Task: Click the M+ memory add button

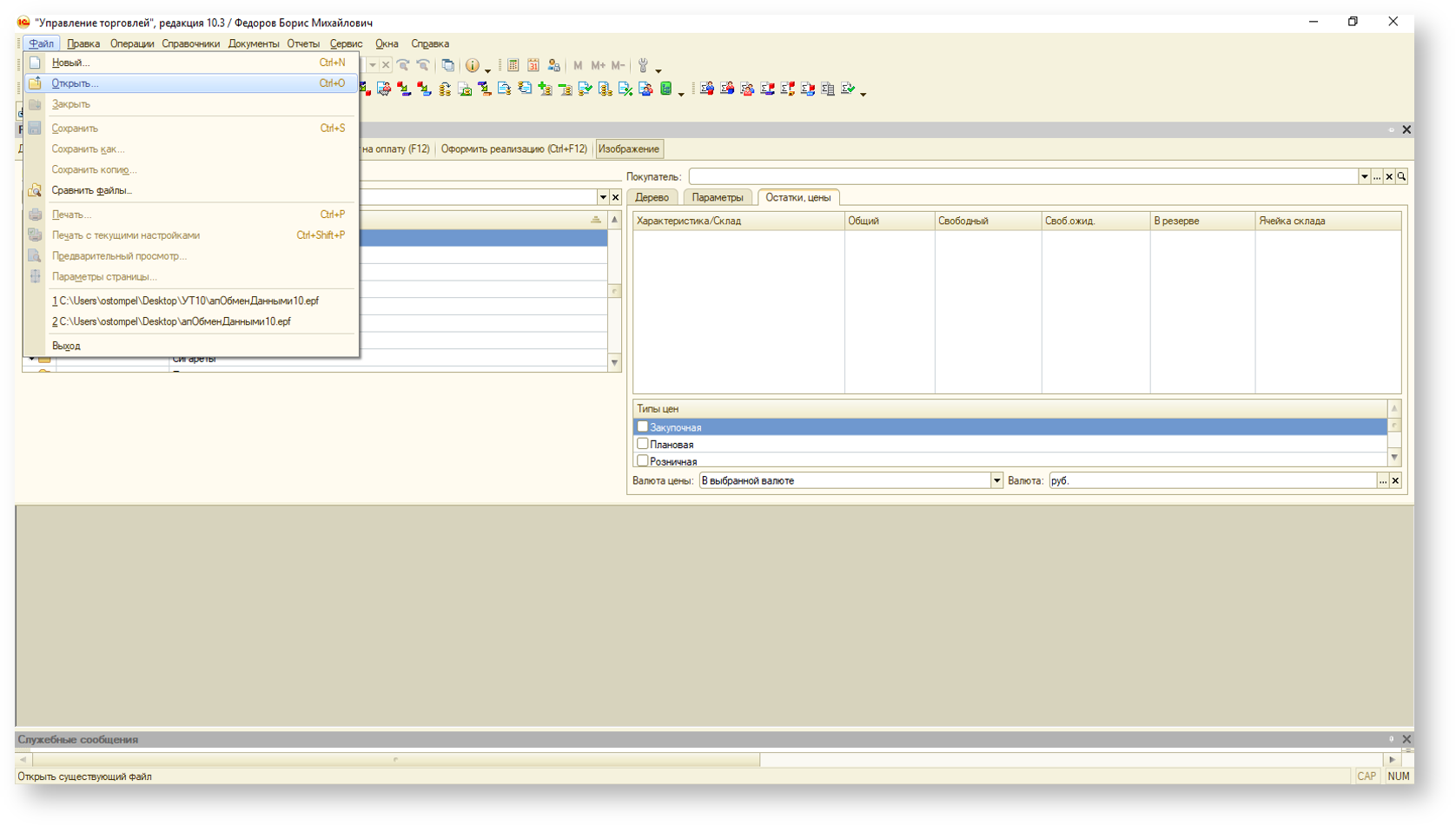Action: click(x=598, y=65)
